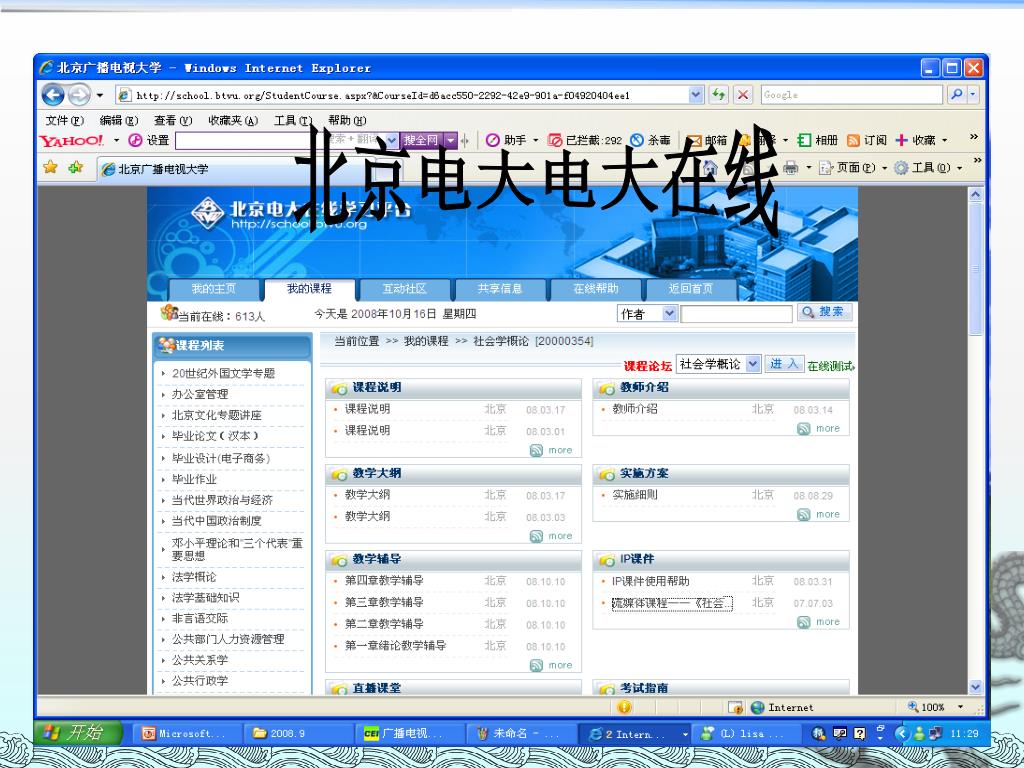The height and width of the screenshot is (768, 1024).
Task: Expand 办公室管理 course item
Action: [x=199, y=394]
